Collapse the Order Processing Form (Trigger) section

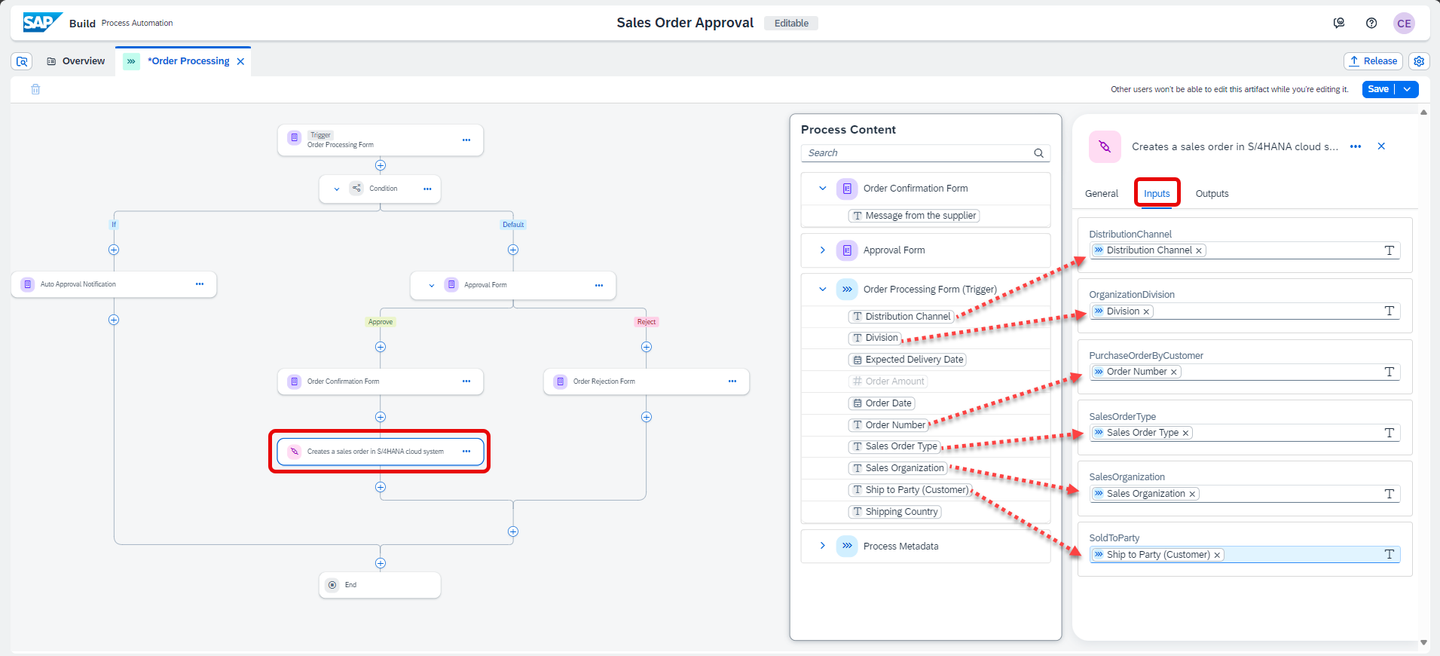[822, 290]
